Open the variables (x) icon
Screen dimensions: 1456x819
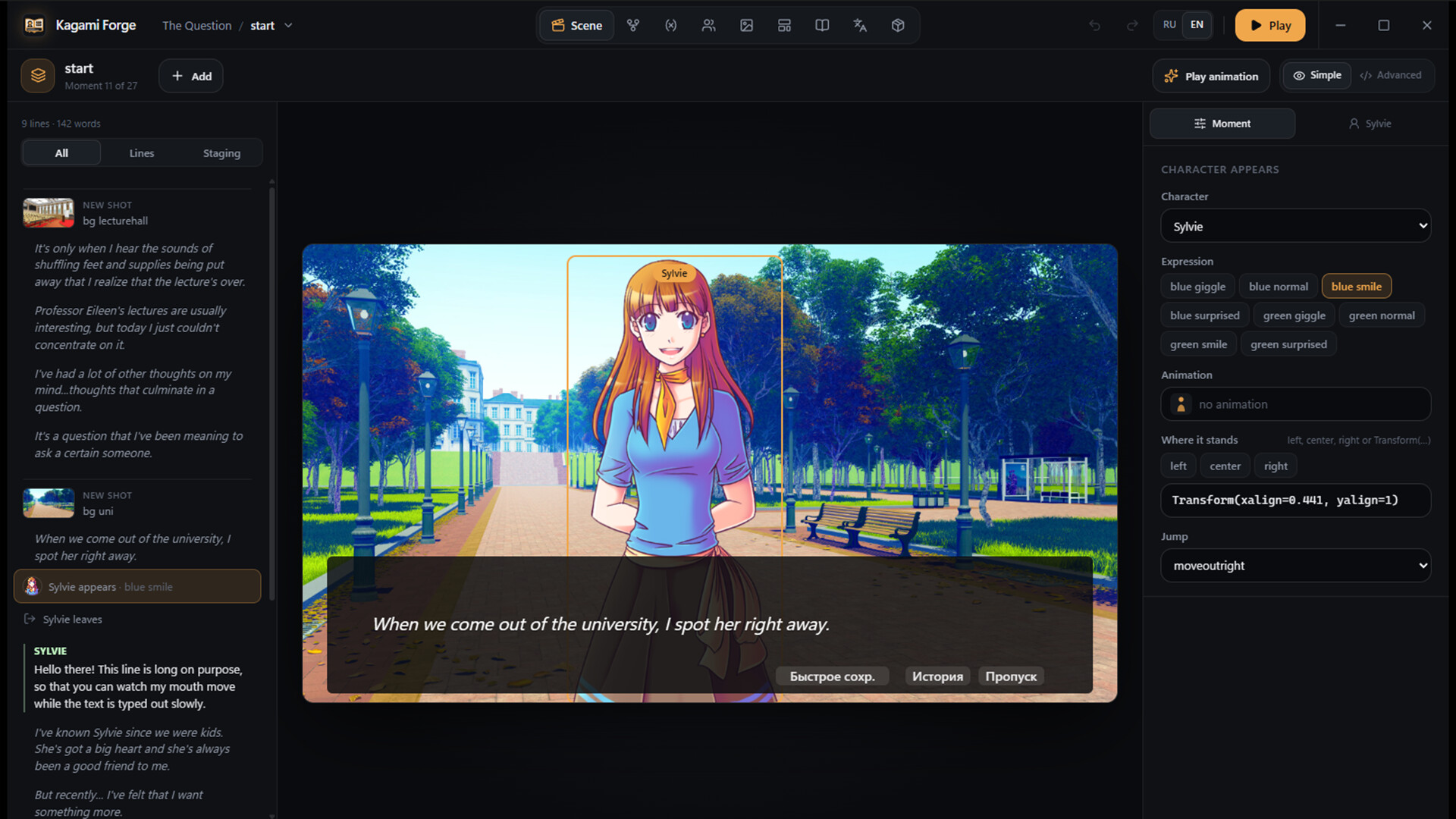671,25
